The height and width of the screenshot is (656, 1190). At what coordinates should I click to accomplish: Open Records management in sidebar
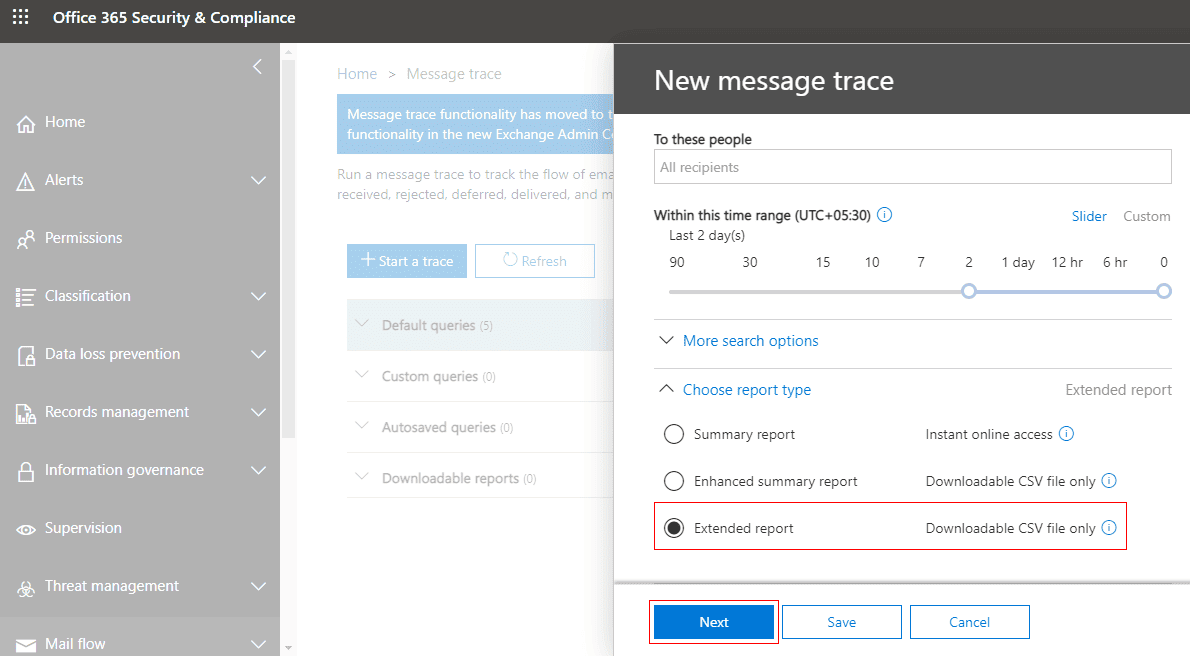coord(117,412)
